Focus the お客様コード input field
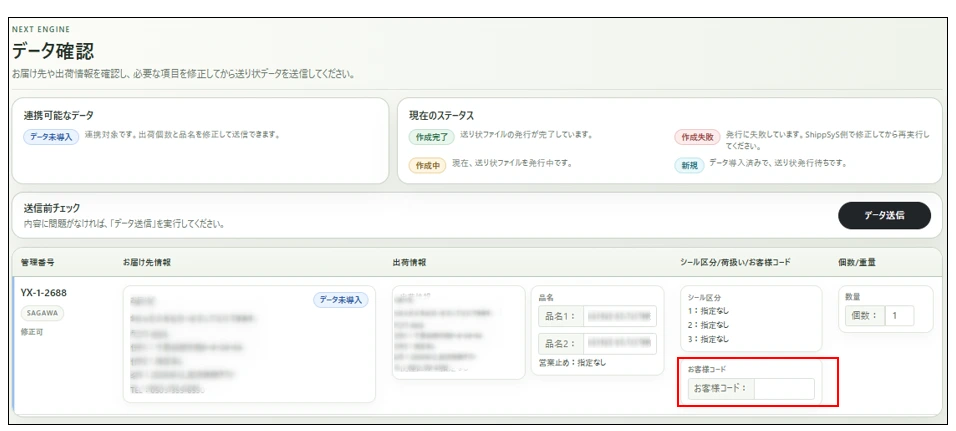956x431 pixels. pos(784,388)
